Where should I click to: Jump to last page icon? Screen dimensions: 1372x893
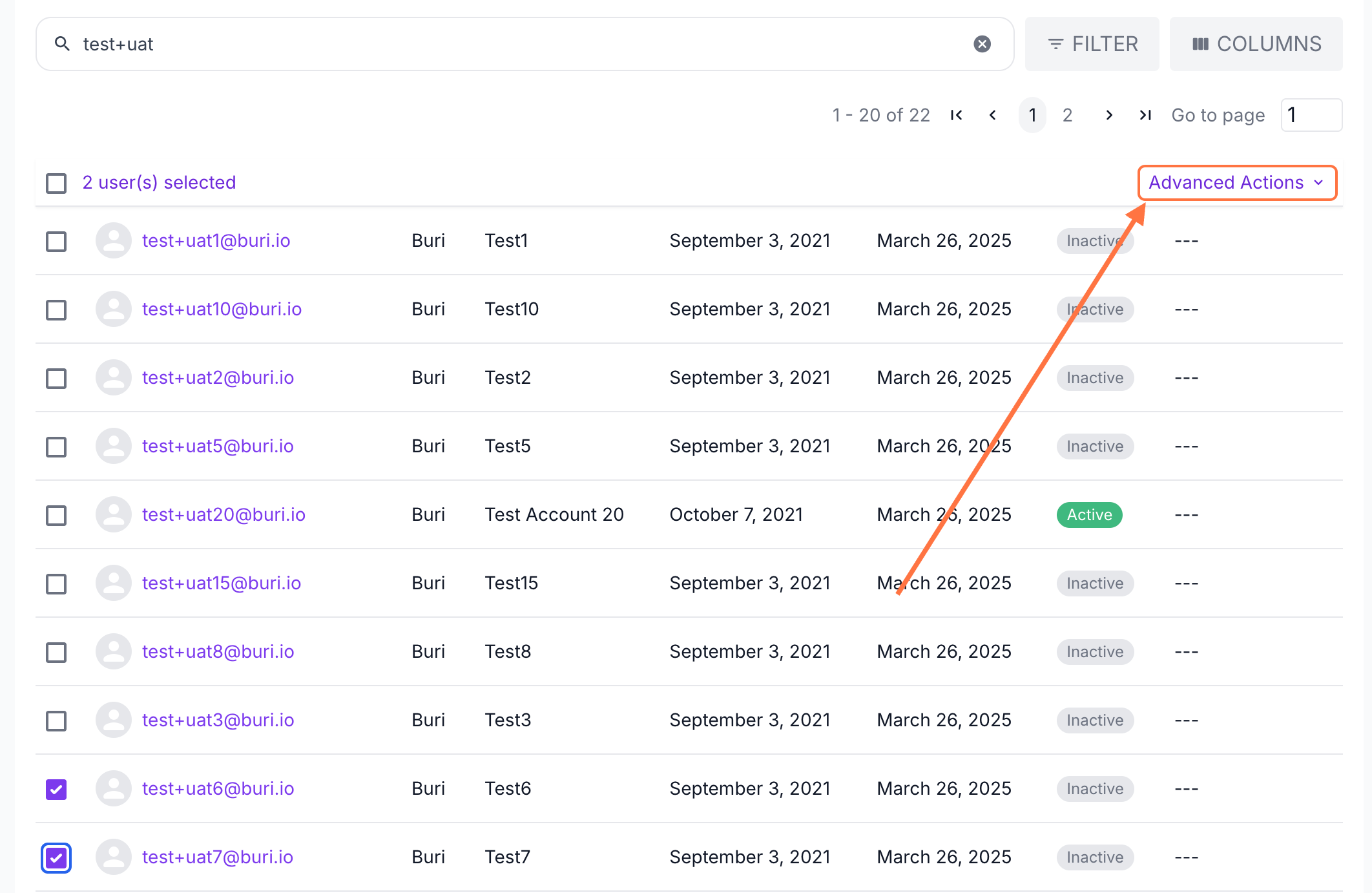coord(1145,115)
